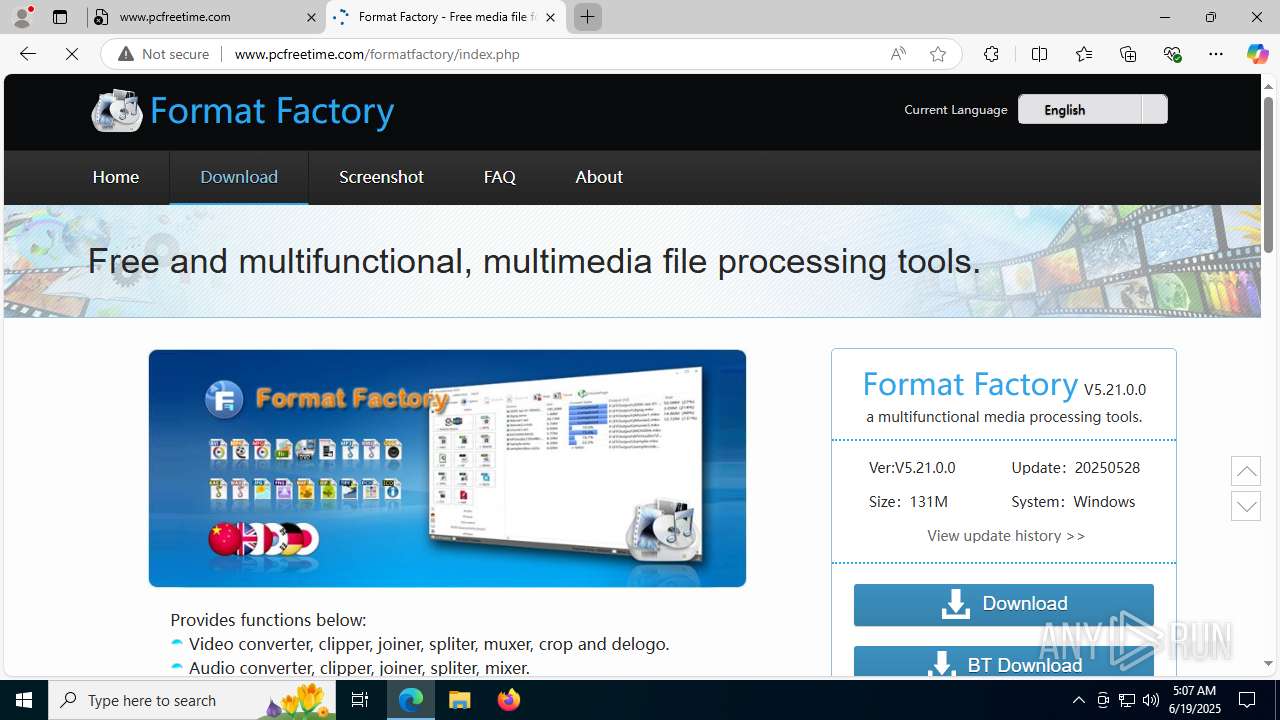Click the 'Free and multifunctional' banner headline
The width and height of the screenshot is (1280, 720).
pos(534,262)
